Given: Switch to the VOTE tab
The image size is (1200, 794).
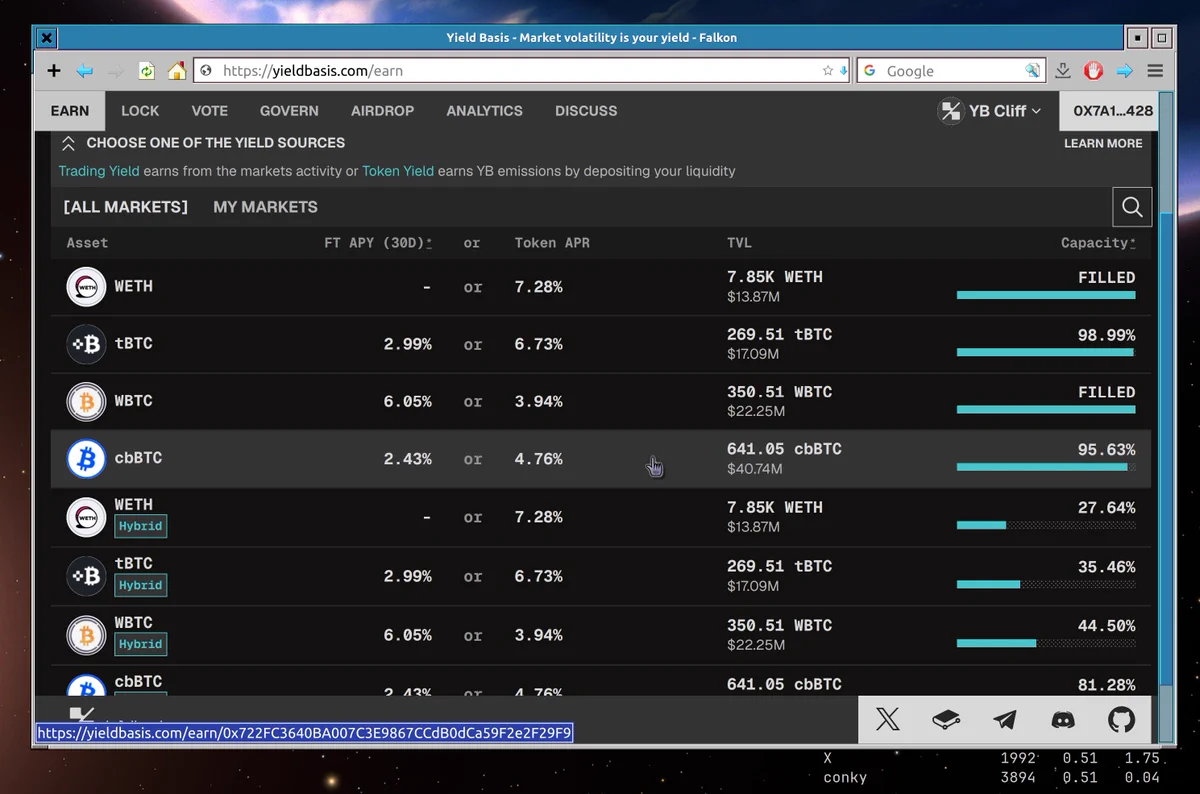Looking at the screenshot, I should click(210, 111).
